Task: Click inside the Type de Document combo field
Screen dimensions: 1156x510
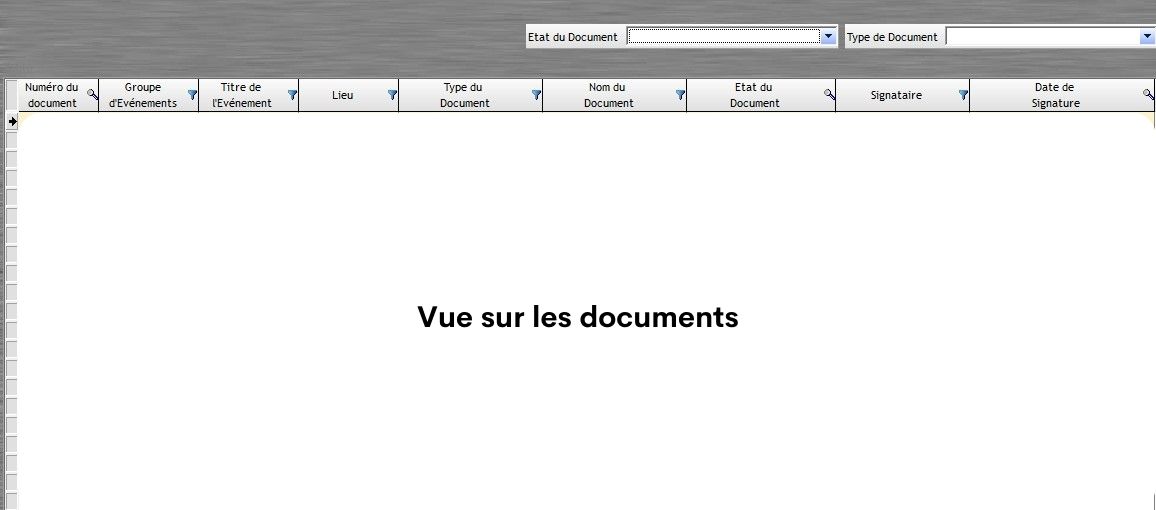Action: click(1041, 37)
